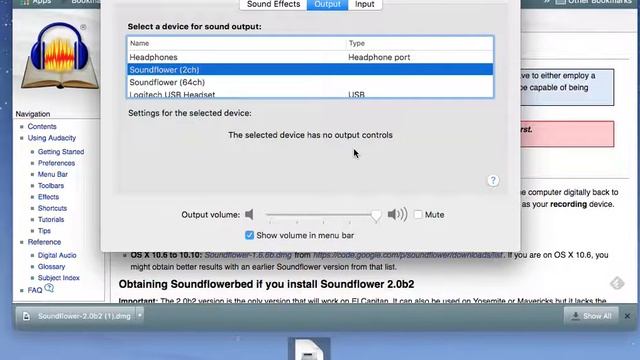Select the Output tab
This screenshot has width=640, height=360.
327,4
